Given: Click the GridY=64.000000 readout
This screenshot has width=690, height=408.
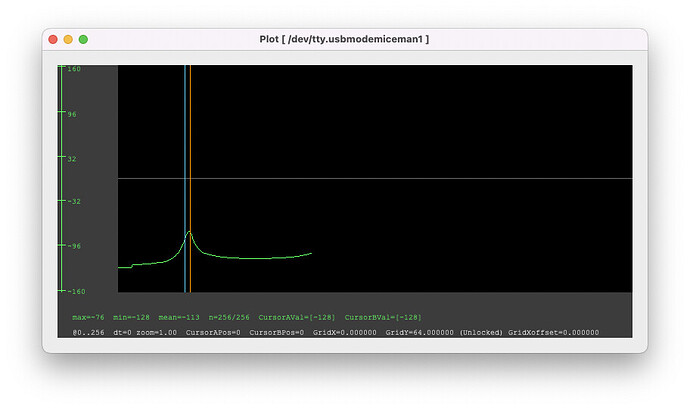Looking at the screenshot, I should point(419,333).
